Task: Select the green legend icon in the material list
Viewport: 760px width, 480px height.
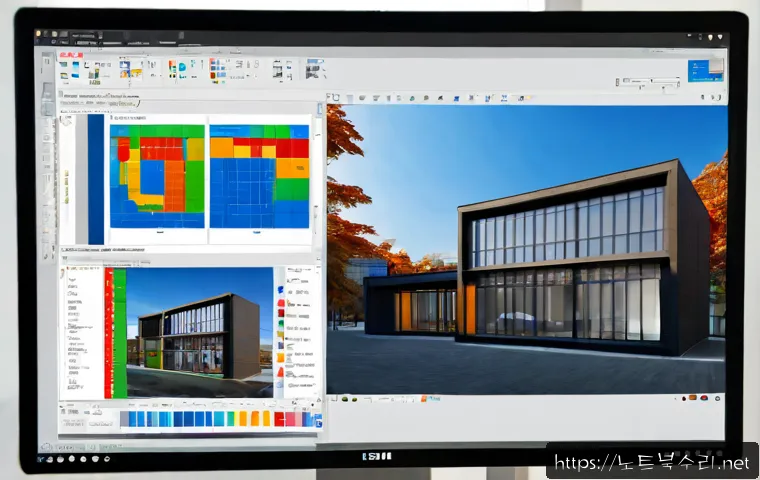Action: point(281,323)
